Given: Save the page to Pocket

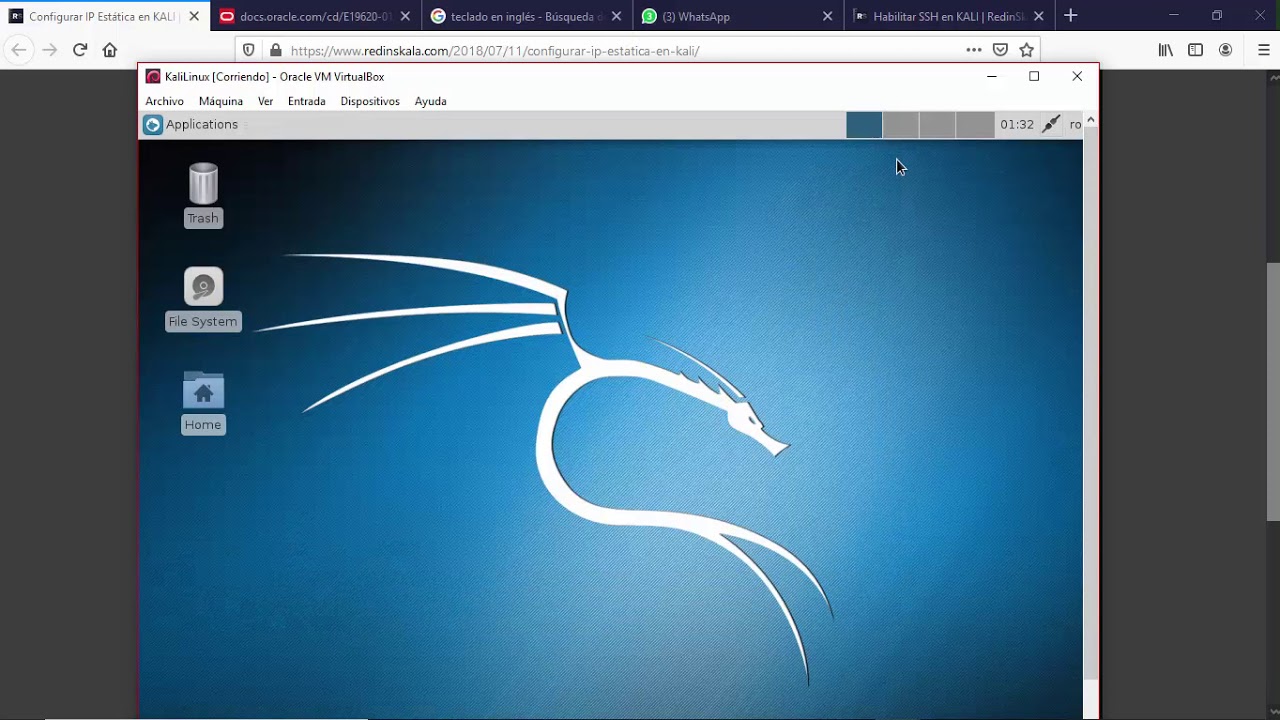Looking at the screenshot, I should 1000,50.
